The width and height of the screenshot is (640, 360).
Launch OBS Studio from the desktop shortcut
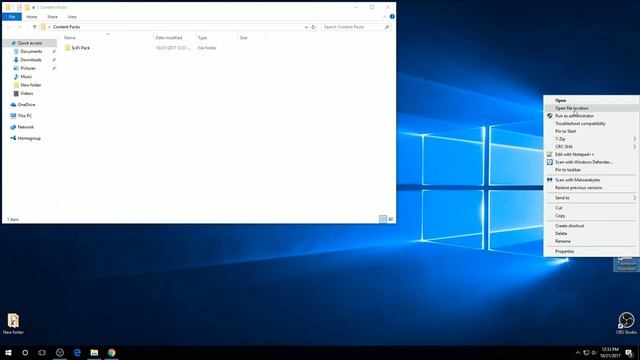[626, 324]
